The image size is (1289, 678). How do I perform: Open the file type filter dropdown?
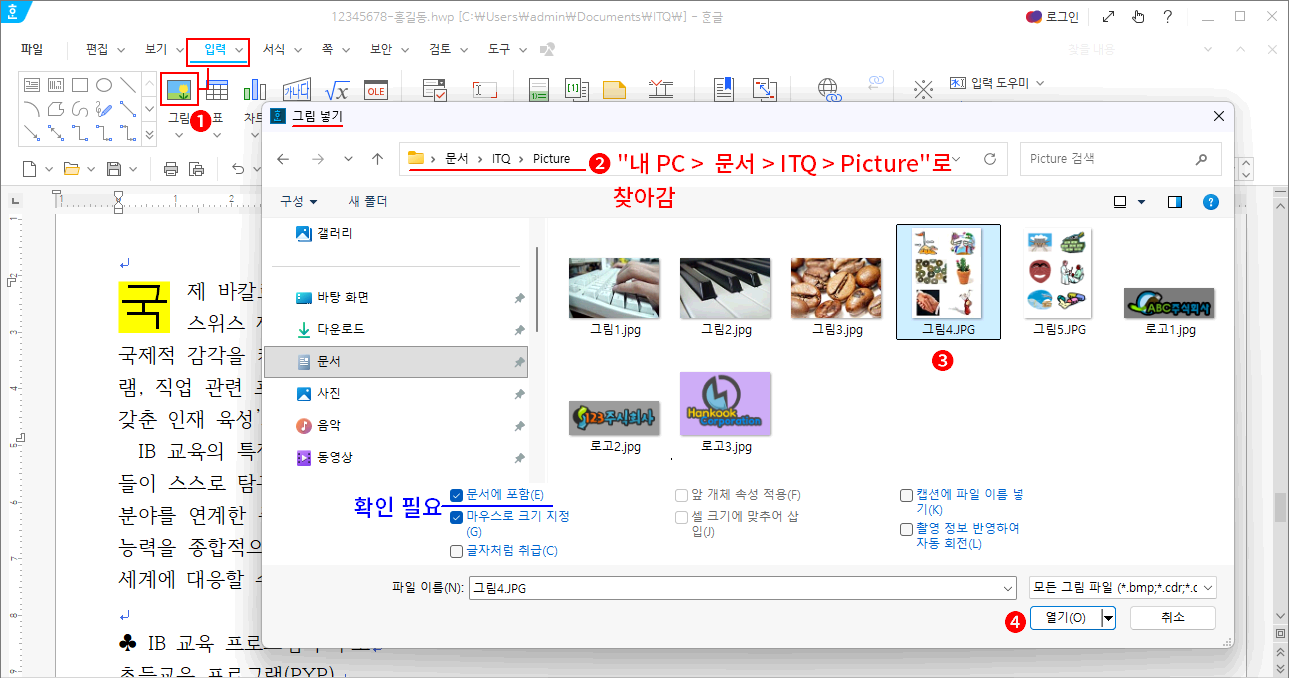[x=1122, y=588]
